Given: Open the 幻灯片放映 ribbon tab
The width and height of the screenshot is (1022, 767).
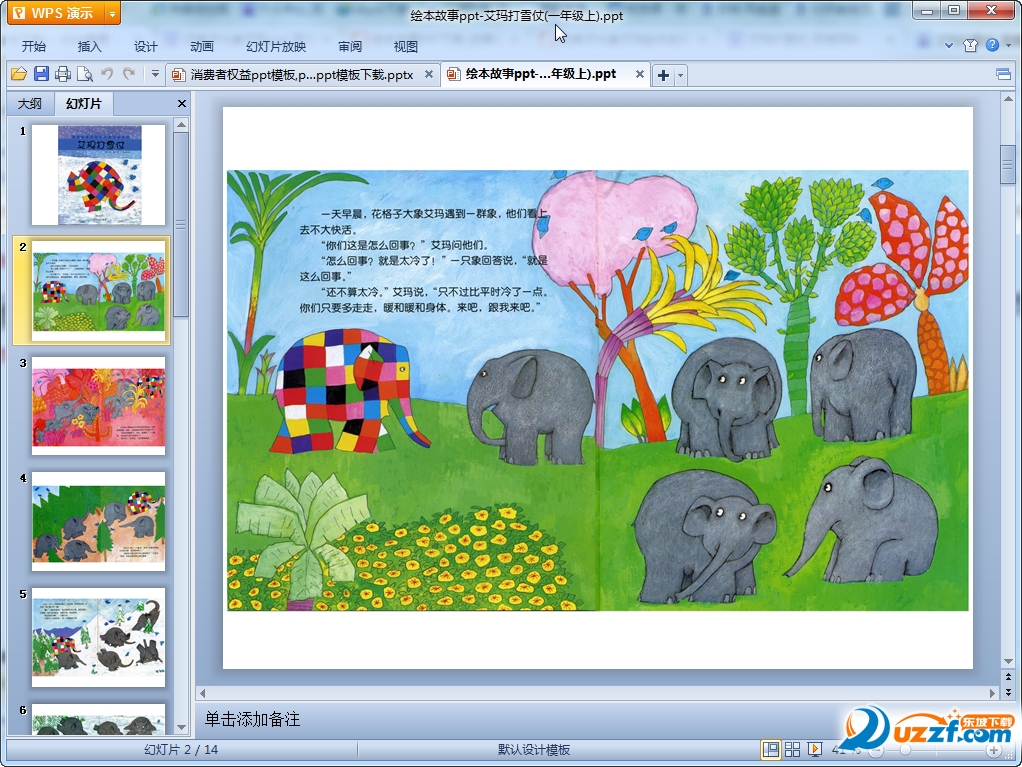Looking at the screenshot, I should click(276, 46).
